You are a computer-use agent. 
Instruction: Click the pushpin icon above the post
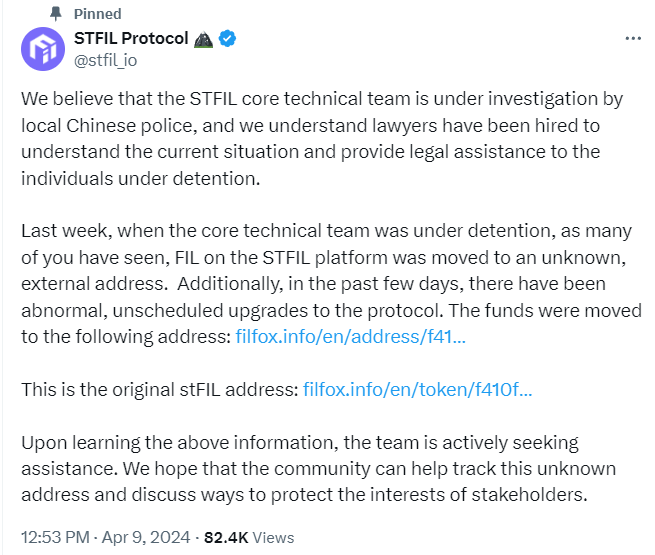pos(55,14)
